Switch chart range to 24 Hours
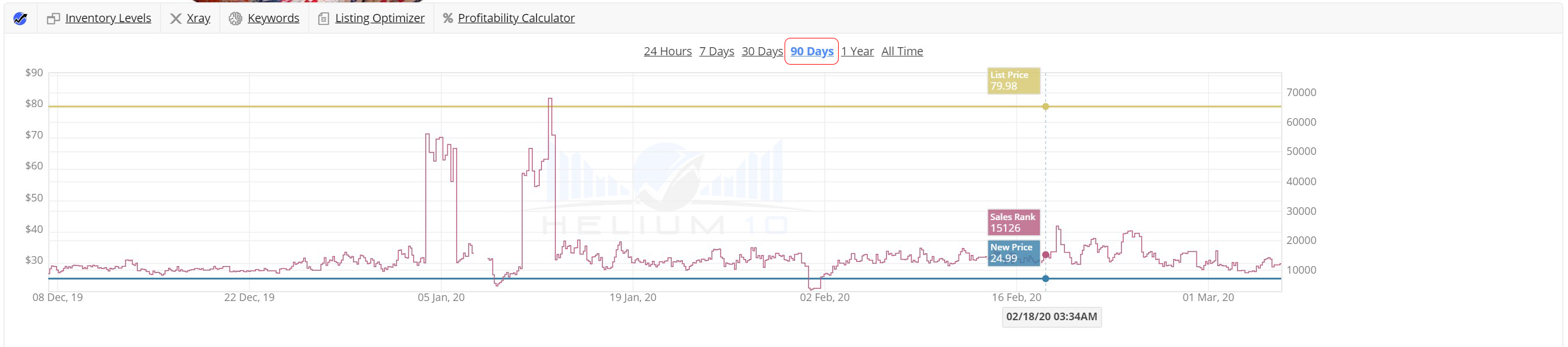Image resolution: width=1568 pixels, height=347 pixels. pos(668,51)
